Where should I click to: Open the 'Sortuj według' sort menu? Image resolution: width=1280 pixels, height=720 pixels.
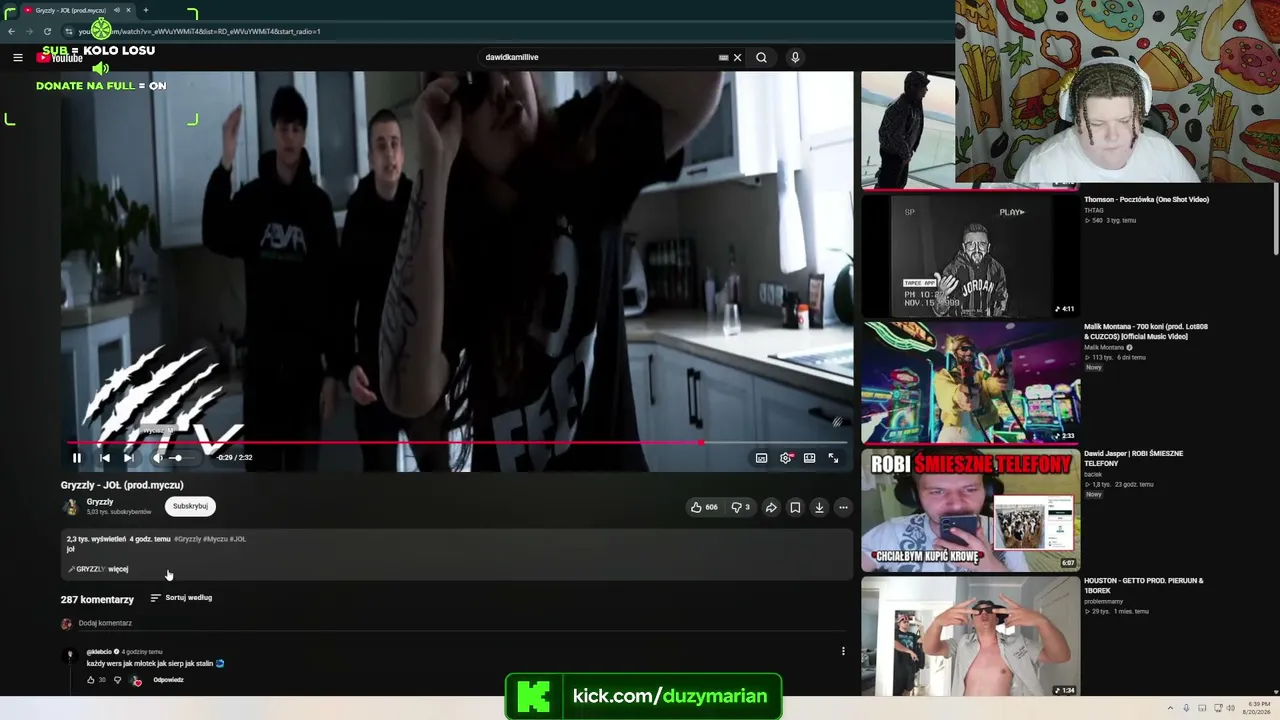click(181, 598)
